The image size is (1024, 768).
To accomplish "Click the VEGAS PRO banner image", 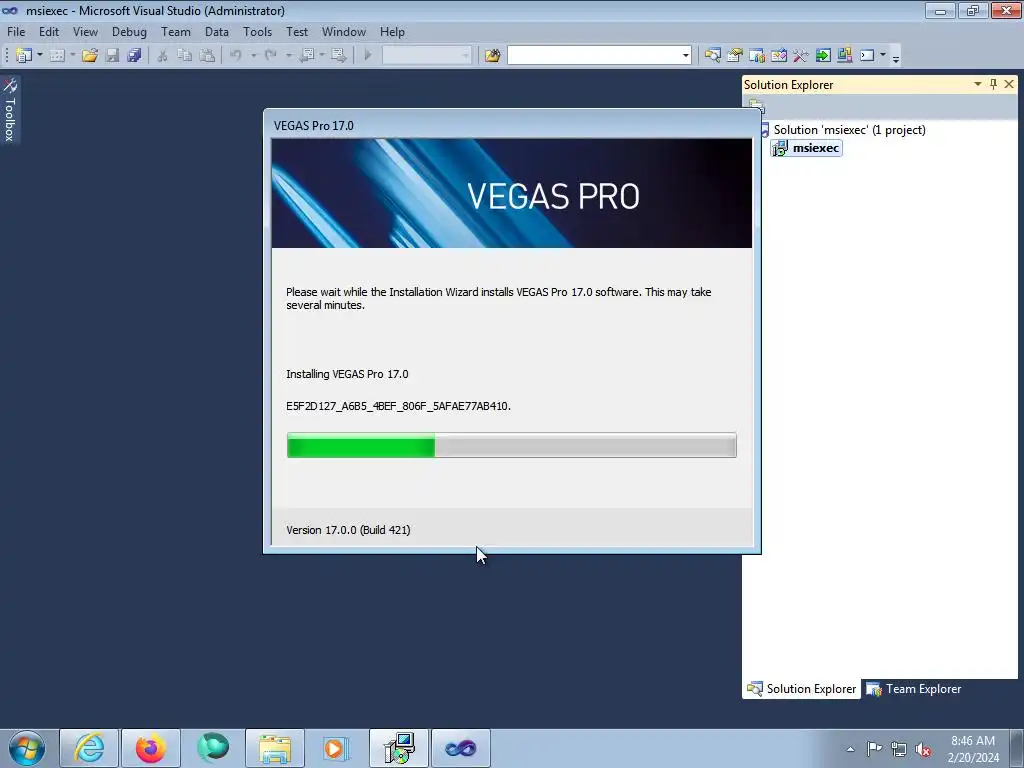I will (x=512, y=193).
